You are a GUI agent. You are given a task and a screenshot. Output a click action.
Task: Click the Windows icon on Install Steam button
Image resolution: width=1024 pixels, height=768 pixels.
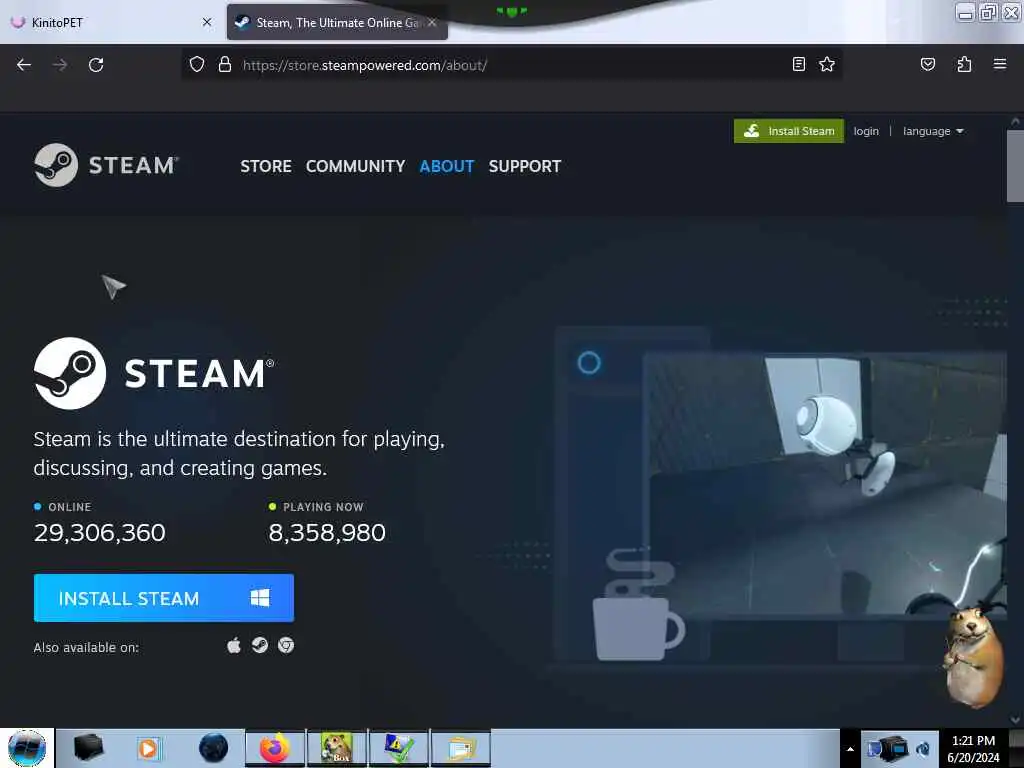(x=260, y=598)
